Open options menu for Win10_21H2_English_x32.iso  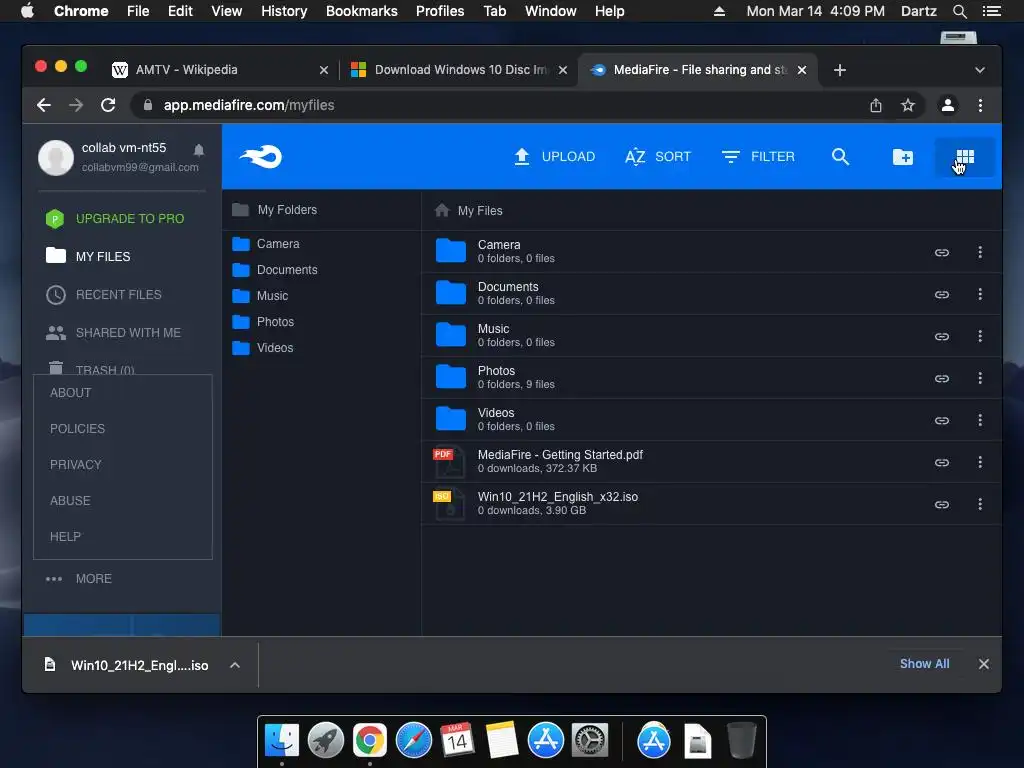[x=980, y=504]
